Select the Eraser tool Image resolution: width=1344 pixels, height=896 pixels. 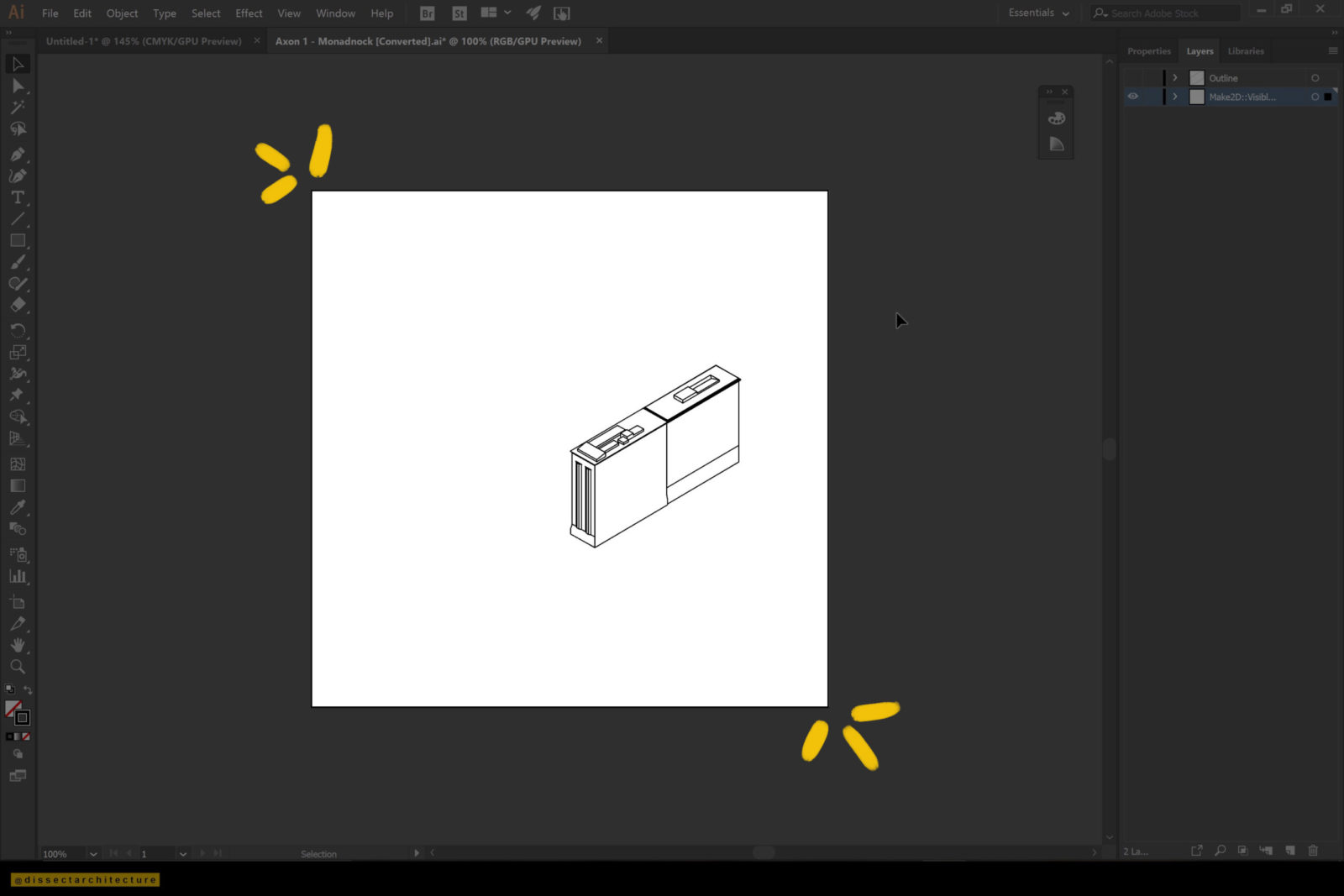click(x=18, y=305)
